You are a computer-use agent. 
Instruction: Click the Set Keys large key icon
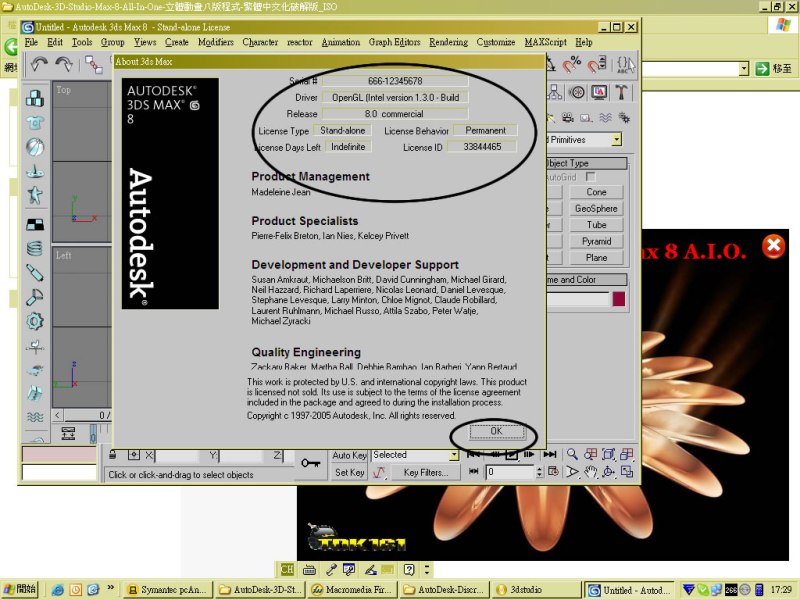tap(310, 463)
